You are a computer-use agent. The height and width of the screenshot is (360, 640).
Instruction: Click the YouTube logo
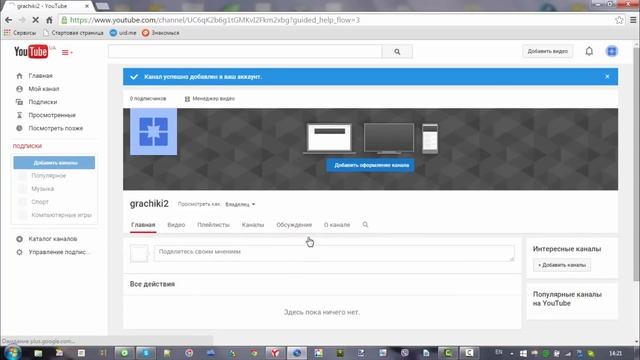31,52
